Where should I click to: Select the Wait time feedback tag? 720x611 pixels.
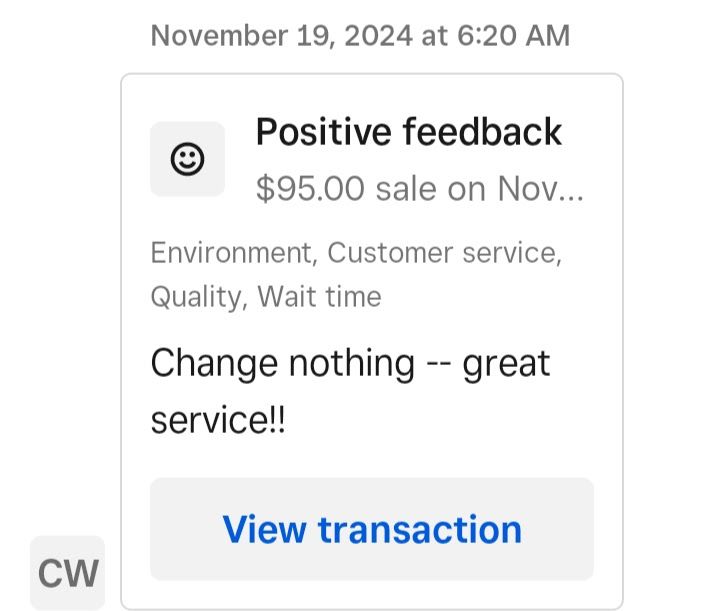click(x=320, y=297)
